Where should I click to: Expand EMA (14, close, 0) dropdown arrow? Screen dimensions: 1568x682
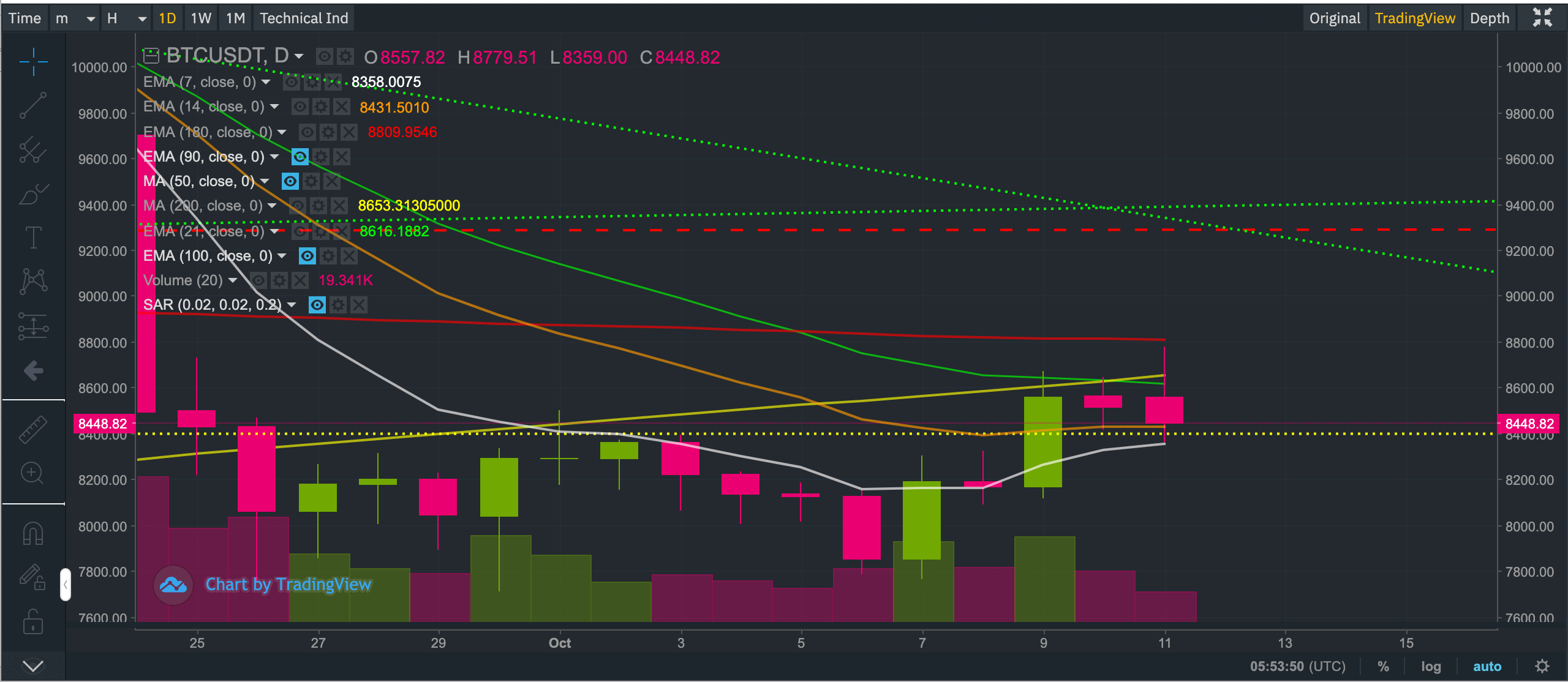coord(274,107)
